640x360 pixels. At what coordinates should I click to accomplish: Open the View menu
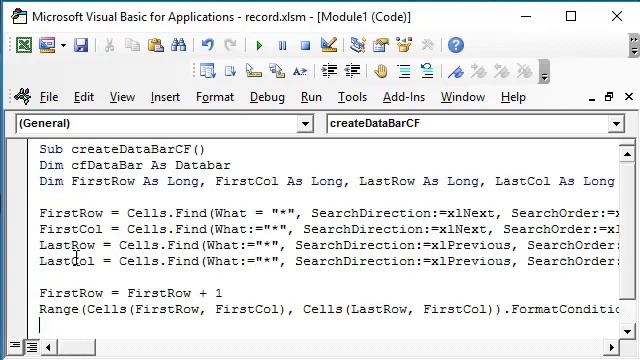(x=122, y=97)
